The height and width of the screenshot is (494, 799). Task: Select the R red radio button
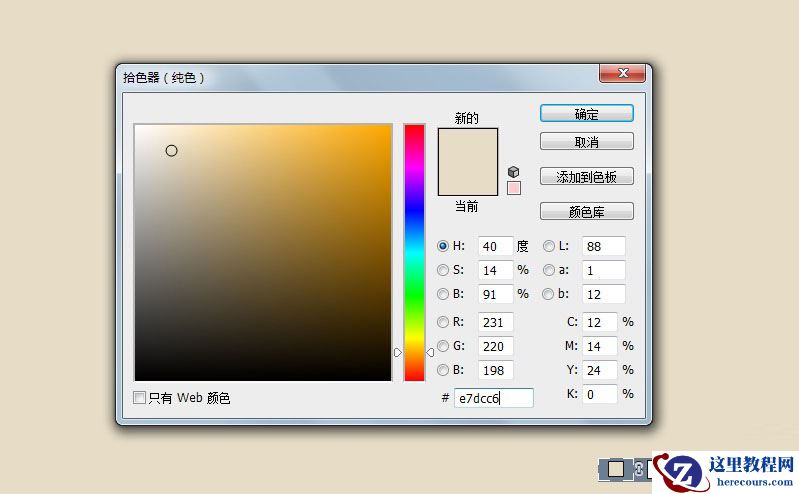point(443,322)
